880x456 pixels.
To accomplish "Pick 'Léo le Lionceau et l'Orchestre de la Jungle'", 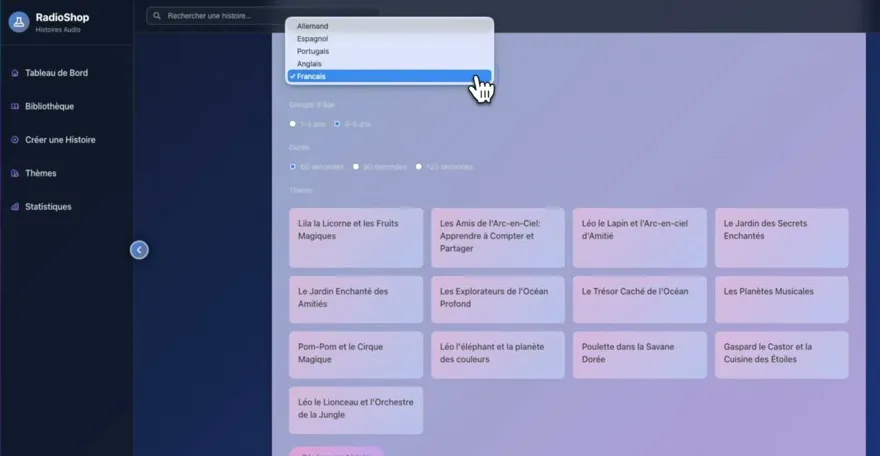I will point(356,410).
